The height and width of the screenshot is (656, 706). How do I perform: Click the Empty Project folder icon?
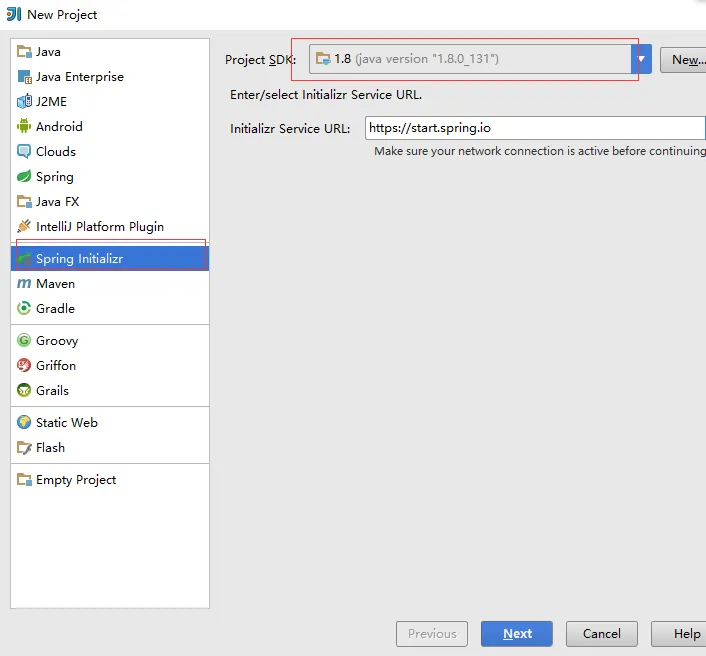[x=24, y=480]
